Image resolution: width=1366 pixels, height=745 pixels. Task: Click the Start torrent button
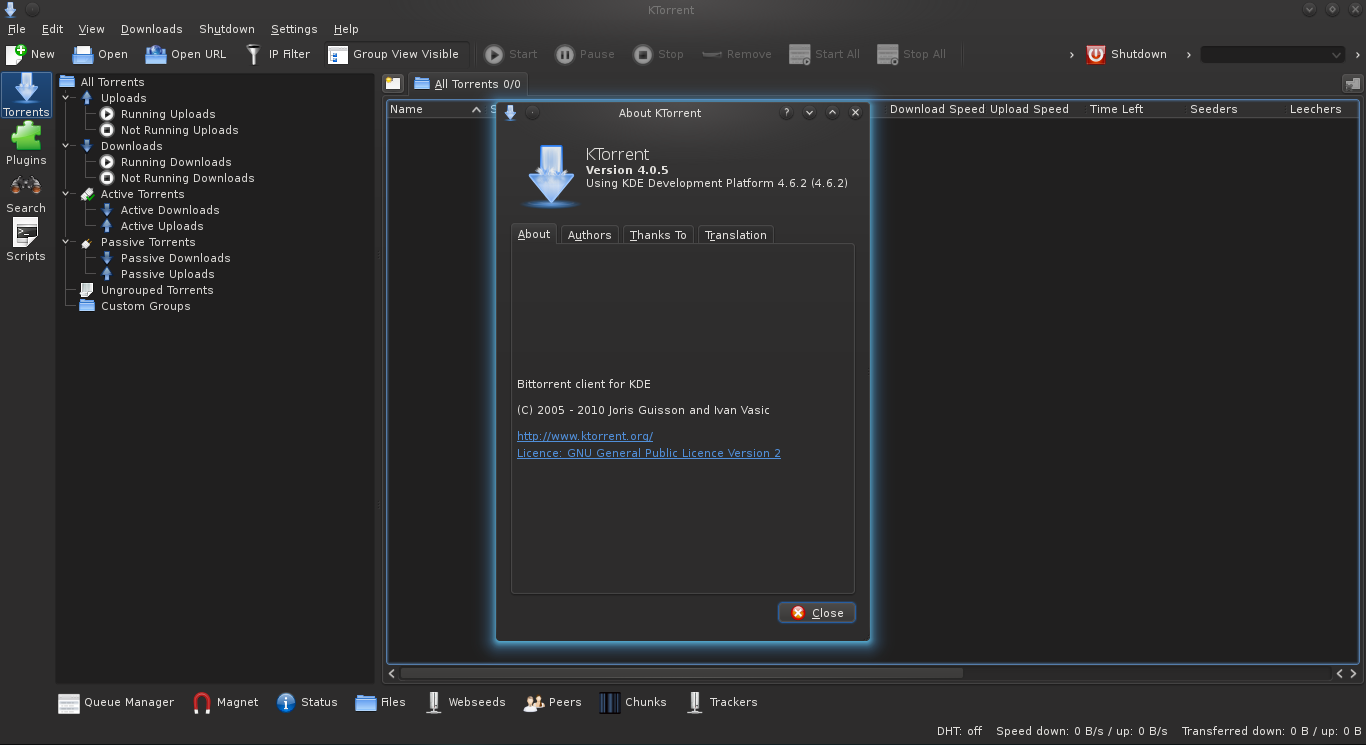pyautogui.click(x=511, y=54)
